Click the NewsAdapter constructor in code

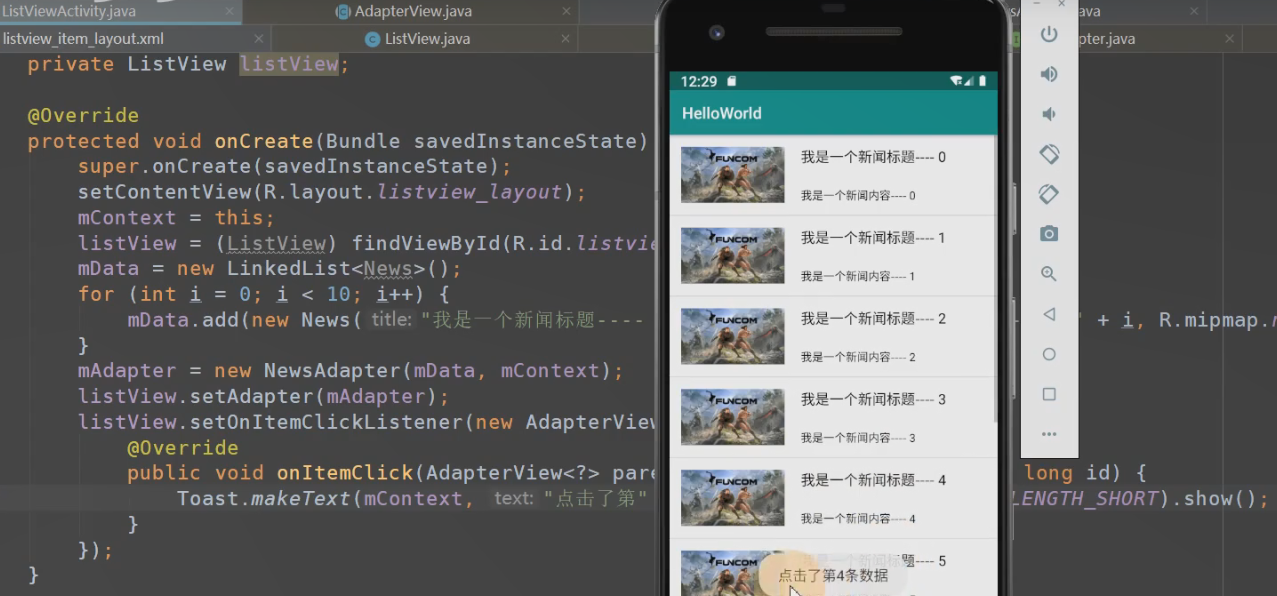tap(327, 371)
